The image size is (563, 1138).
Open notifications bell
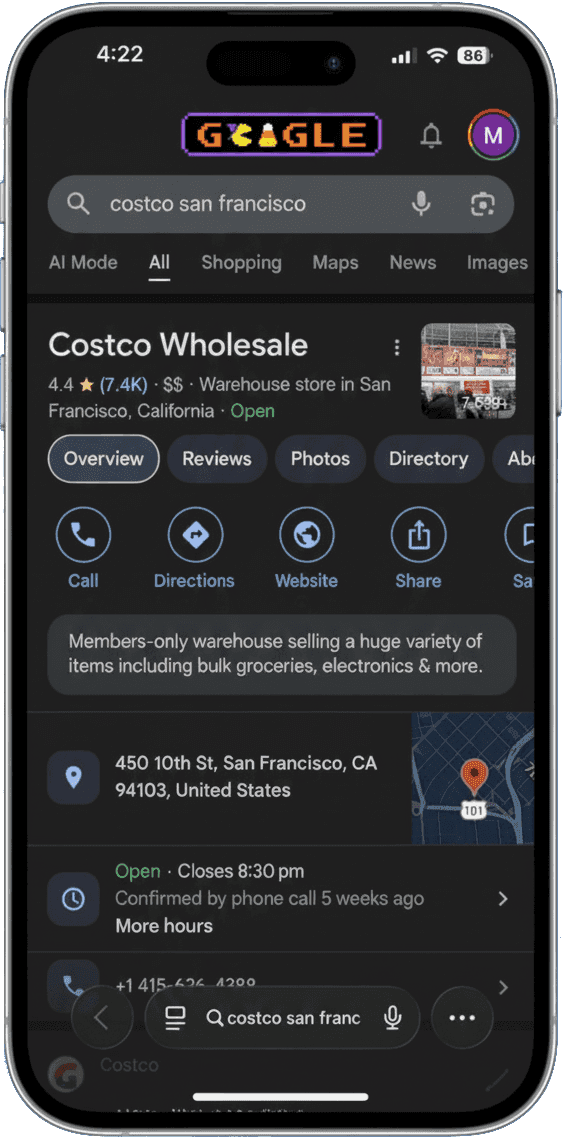(x=431, y=136)
